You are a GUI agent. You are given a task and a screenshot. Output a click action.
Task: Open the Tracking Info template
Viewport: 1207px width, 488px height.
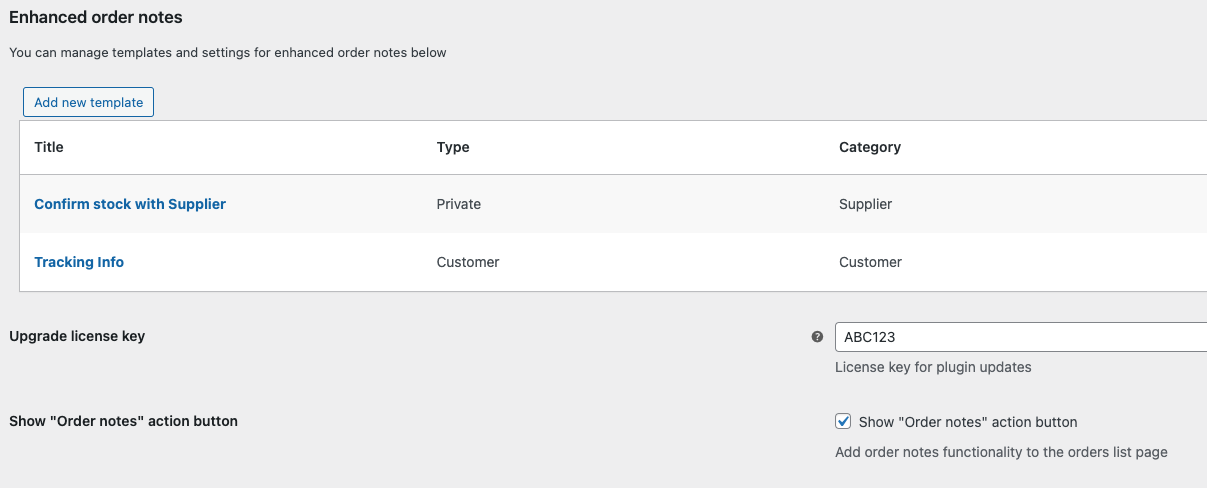coord(79,262)
